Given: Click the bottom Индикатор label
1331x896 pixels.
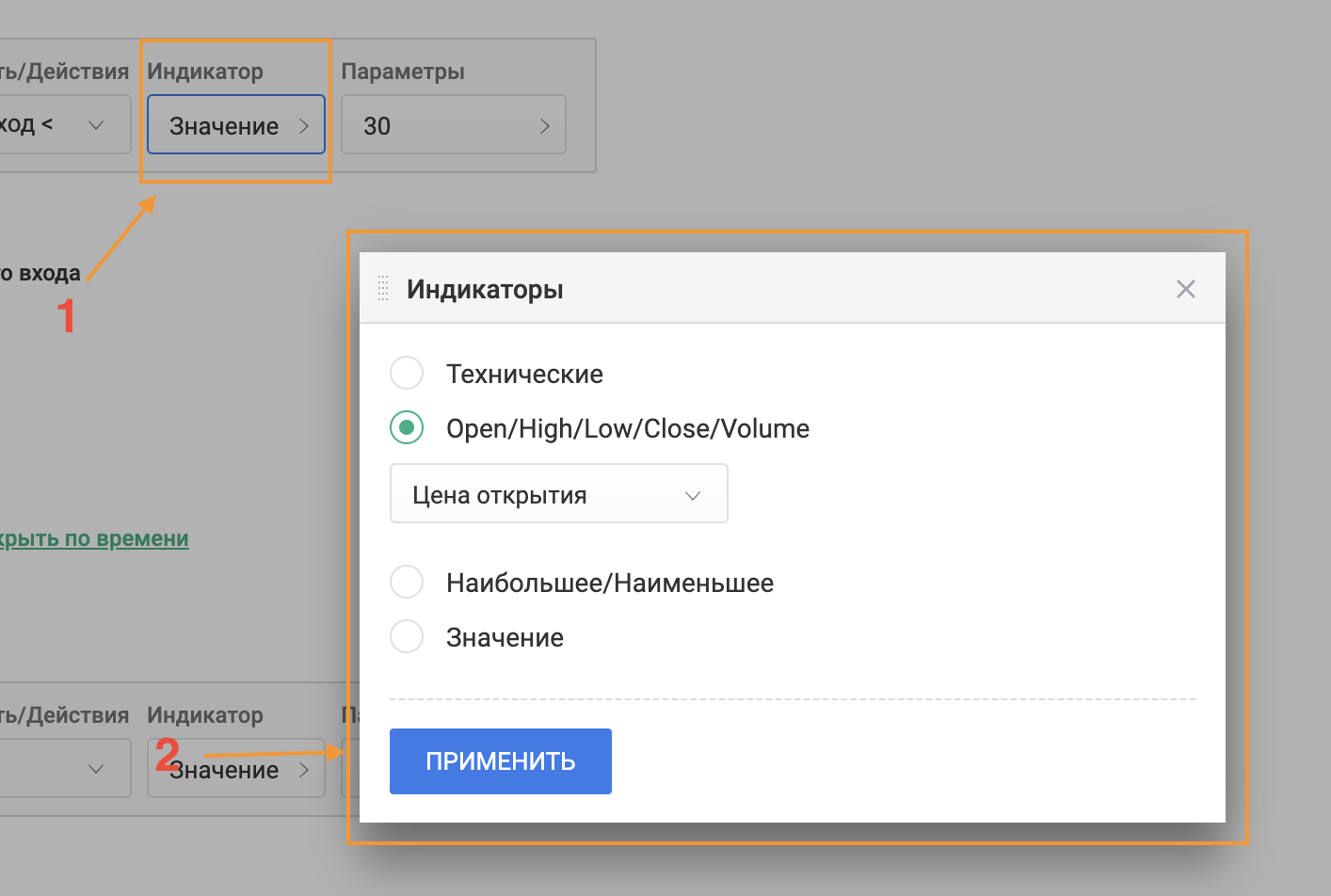Looking at the screenshot, I should pos(205,715).
